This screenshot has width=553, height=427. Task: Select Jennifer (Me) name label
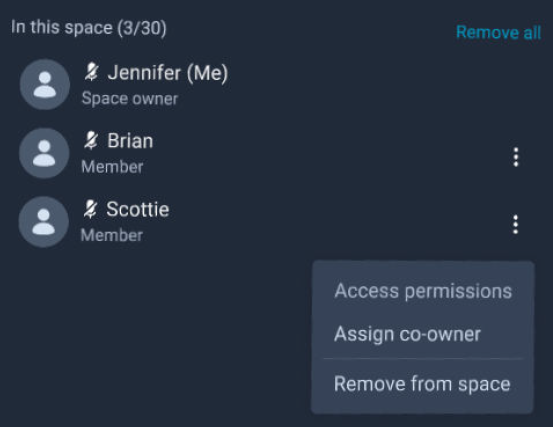(168, 73)
